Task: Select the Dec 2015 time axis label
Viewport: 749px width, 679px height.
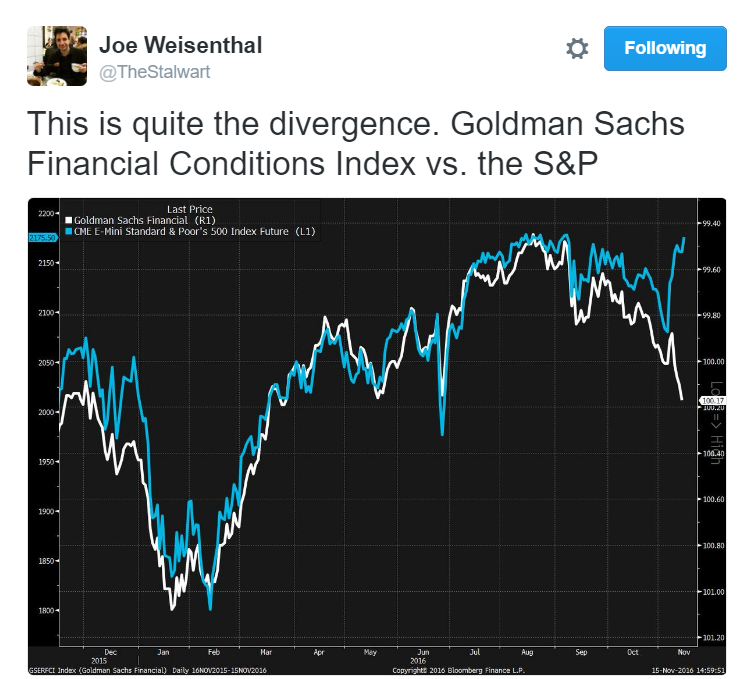Action: coord(105,656)
